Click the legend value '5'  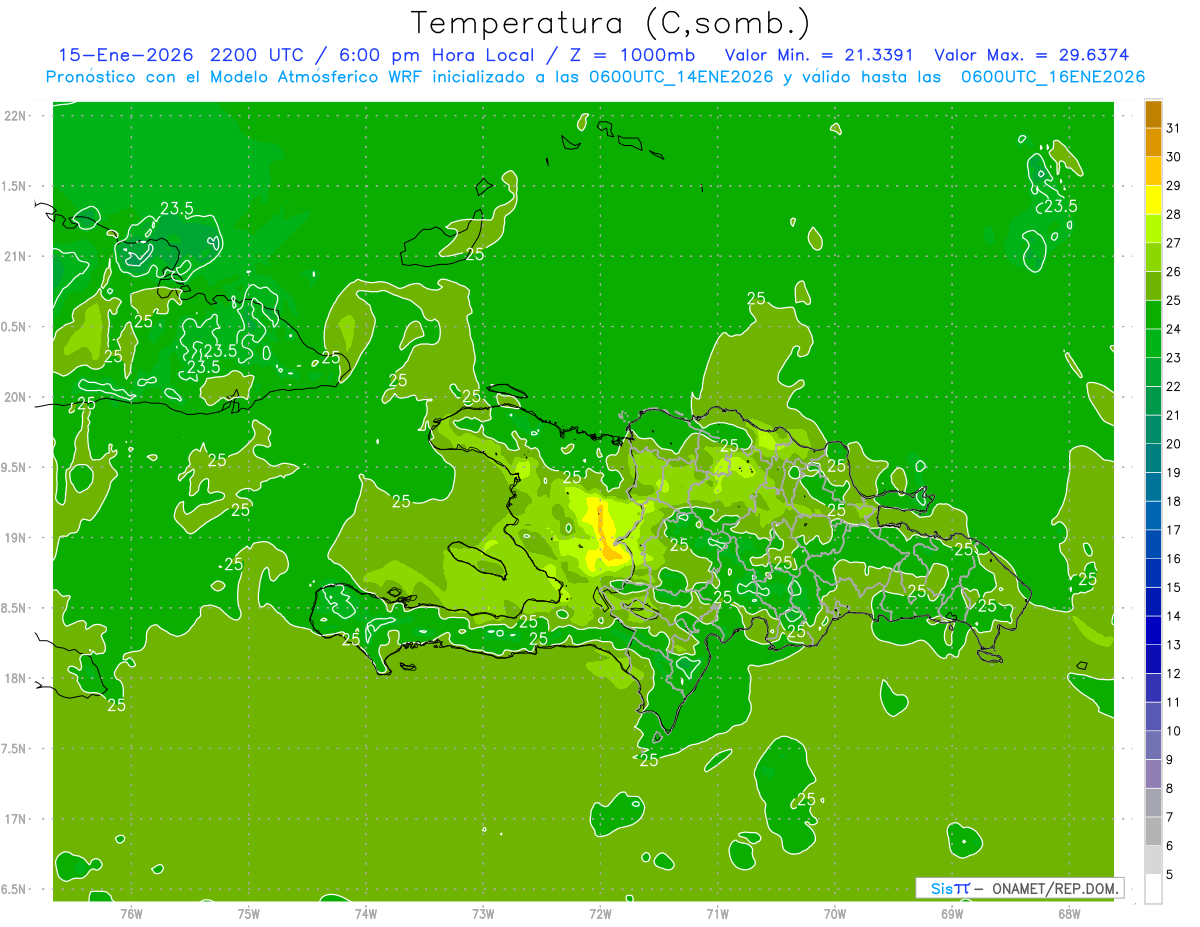click(x=1170, y=875)
